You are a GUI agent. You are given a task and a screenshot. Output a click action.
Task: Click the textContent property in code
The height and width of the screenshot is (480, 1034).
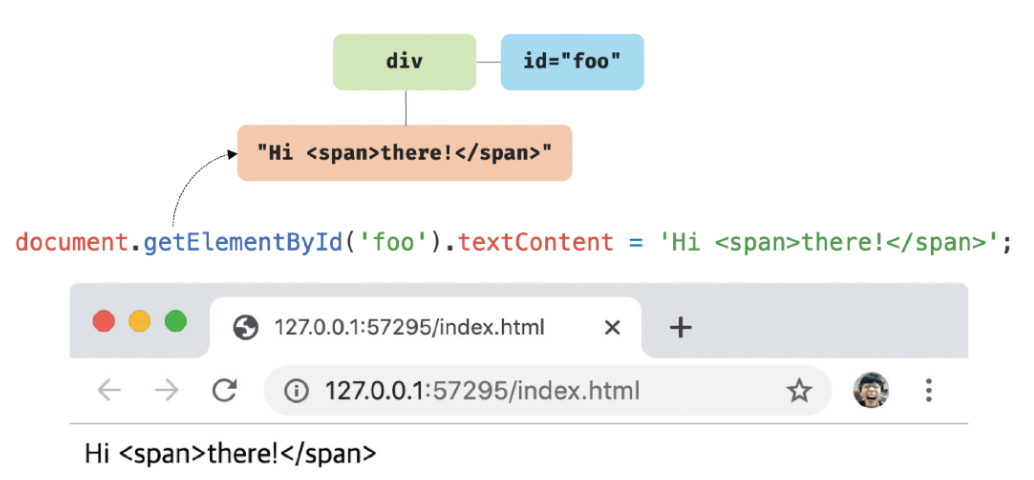pos(536,242)
